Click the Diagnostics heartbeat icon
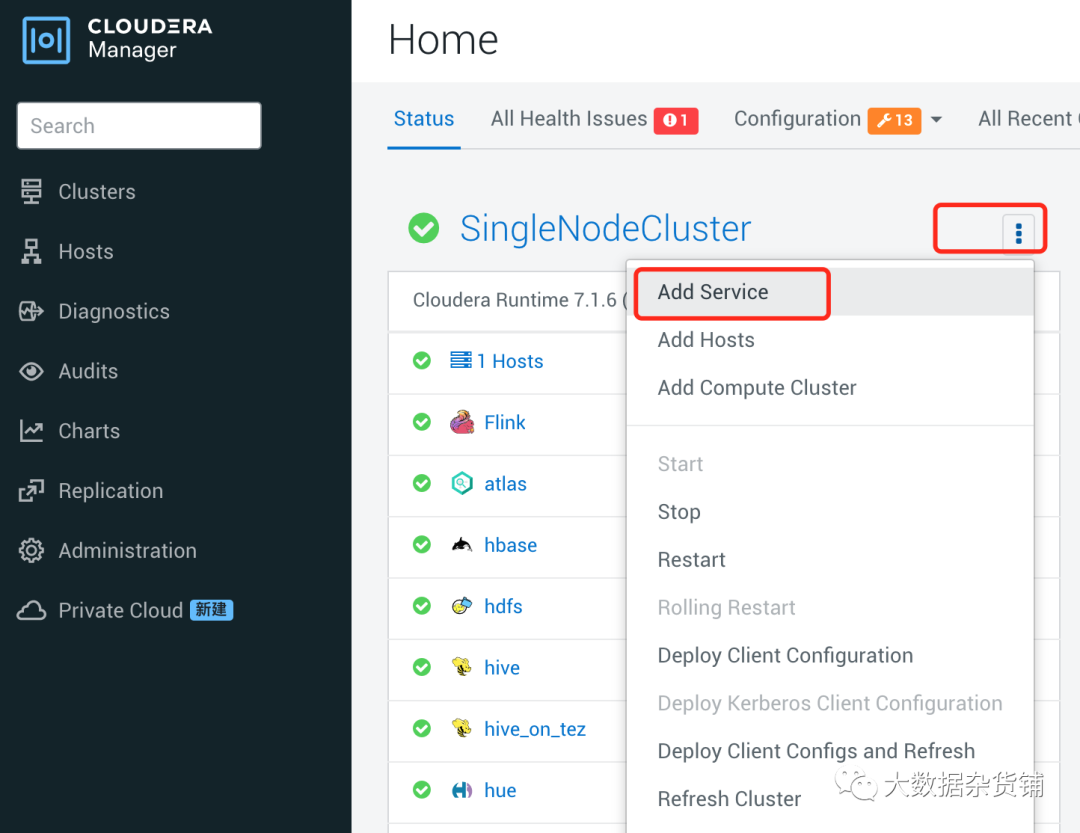Screen dimensions: 1080x833 pos(32,311)
